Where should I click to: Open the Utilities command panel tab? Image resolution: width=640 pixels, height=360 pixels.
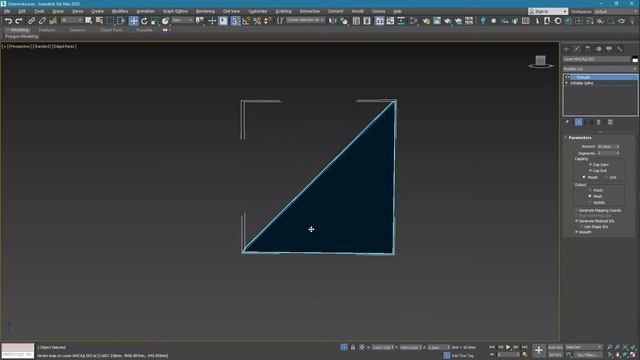(620, 49)
